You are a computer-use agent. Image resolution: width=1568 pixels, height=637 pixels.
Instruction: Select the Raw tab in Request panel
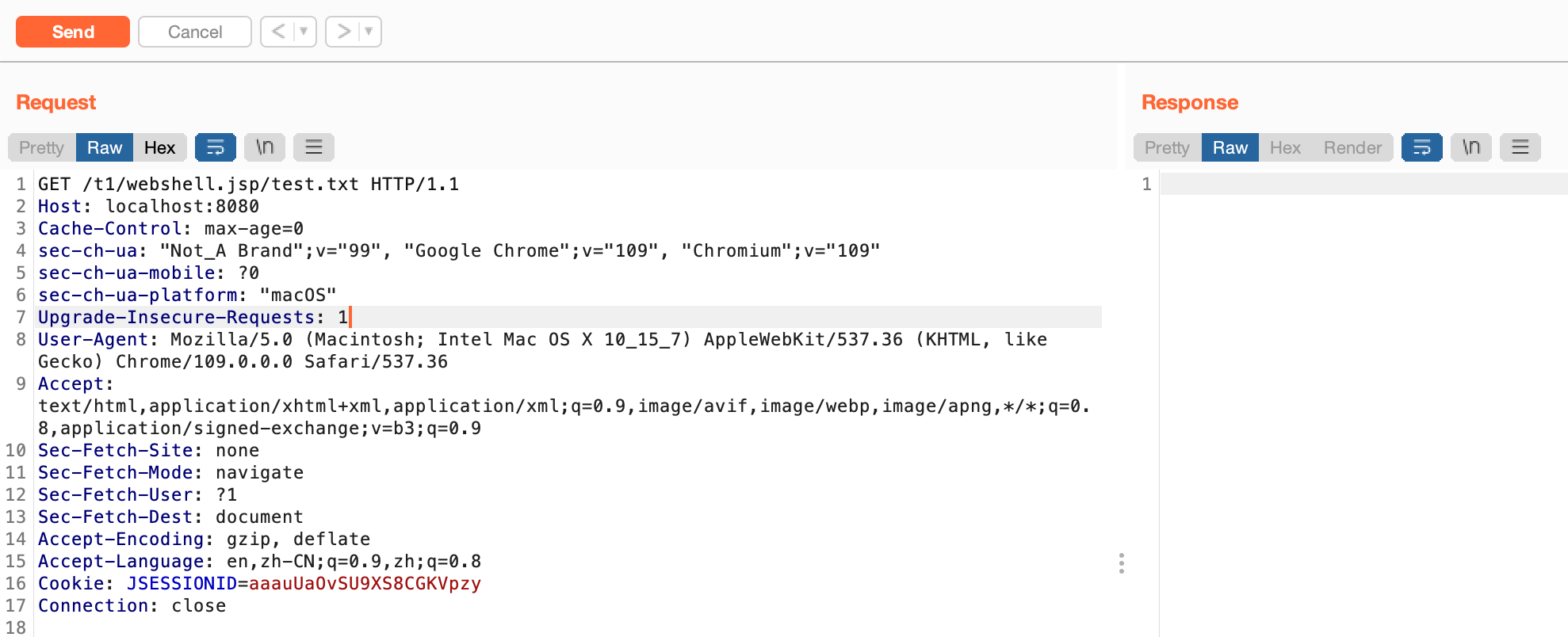105,147
